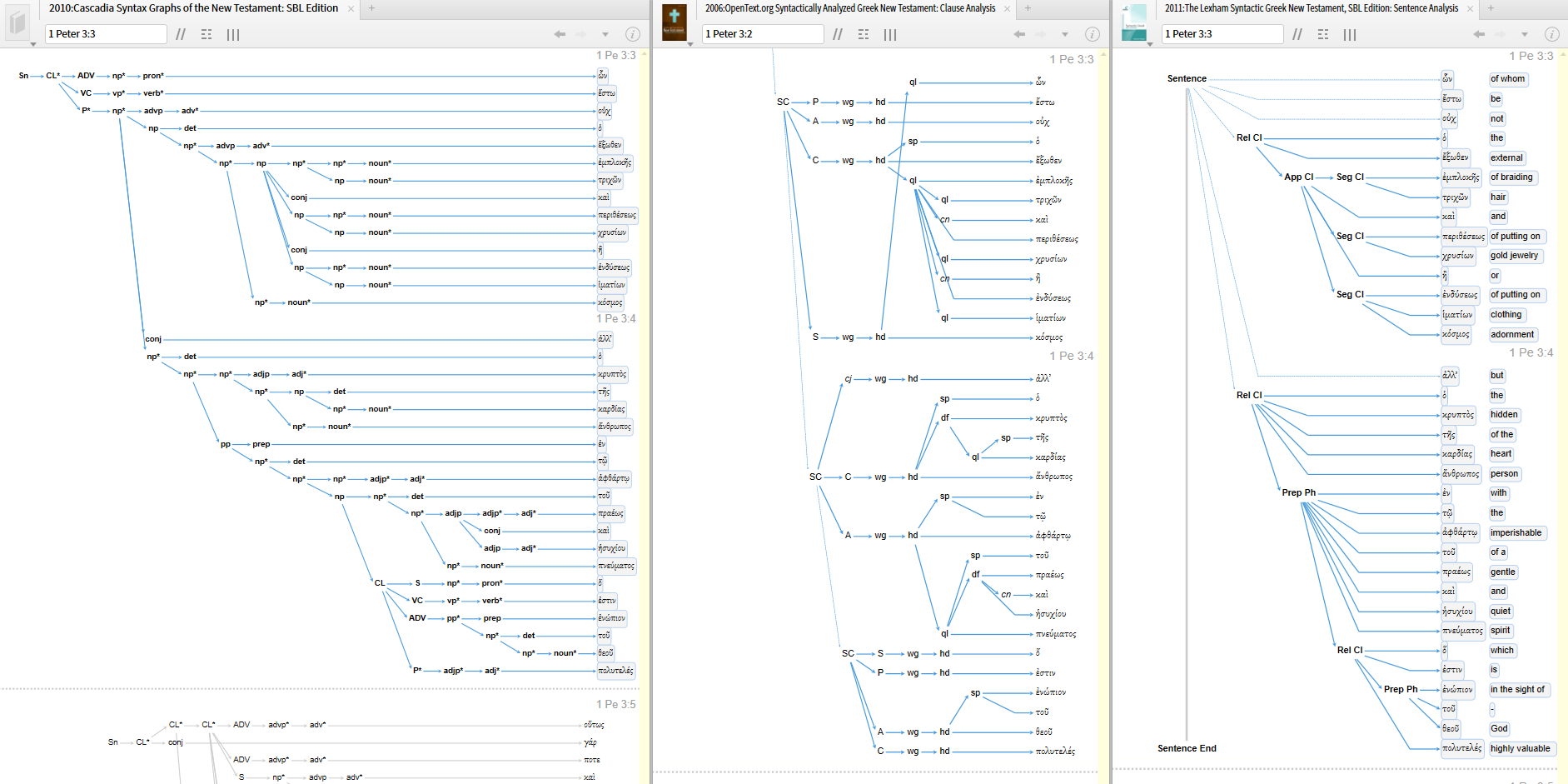Screen dimensions: 1568x784
Task: Add a new tab beside Cascadia tab
Action: (372, 8)
